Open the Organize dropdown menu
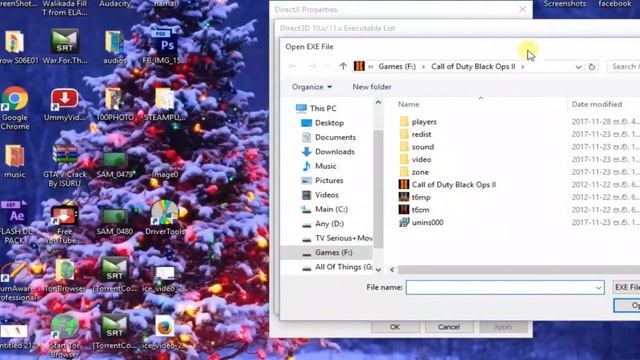Image resolution: width=640 pixels, height=360 pixels. click(x=312, y=87)
